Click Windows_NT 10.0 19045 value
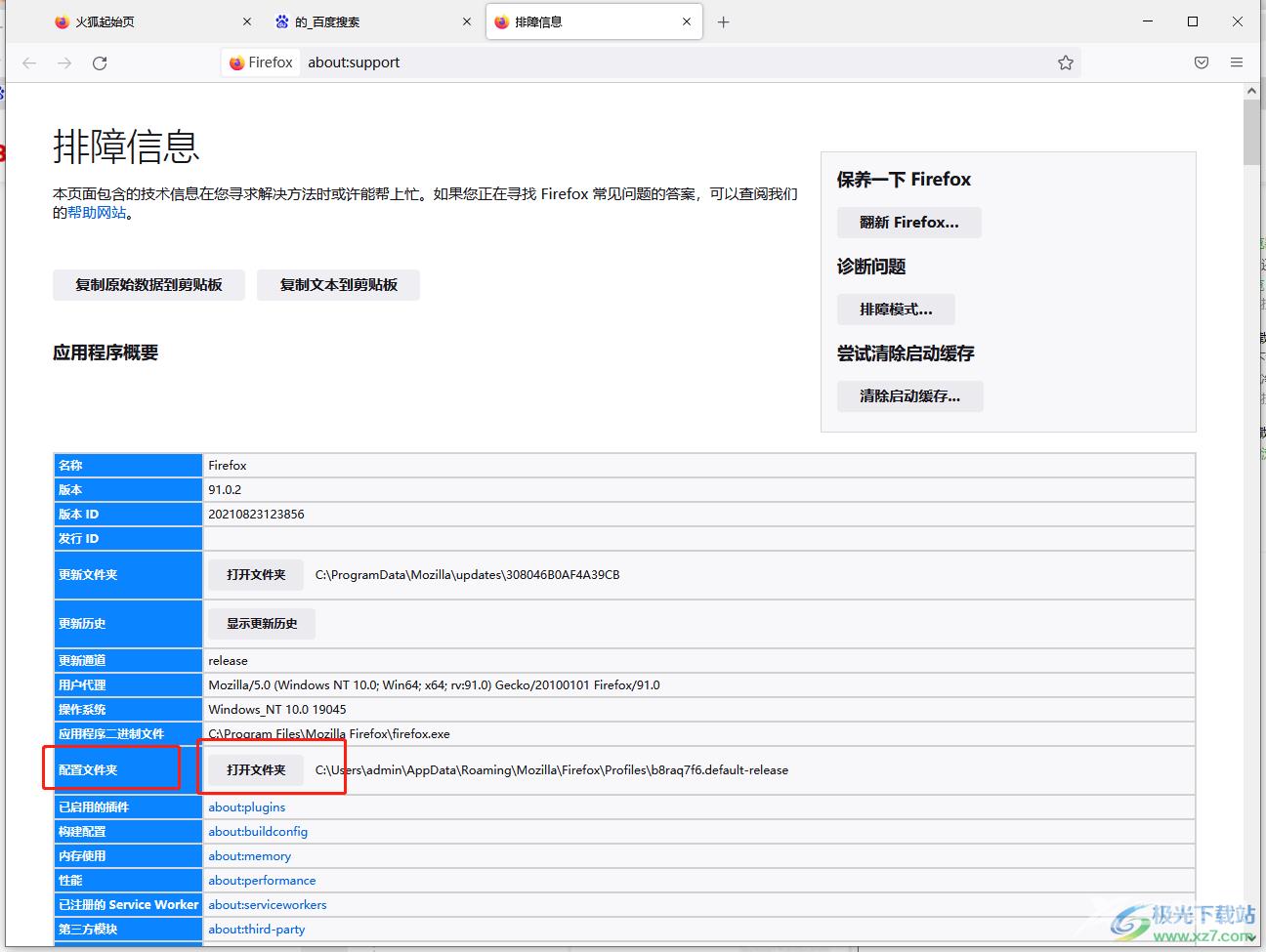The image size is (1266, 952). [x=277, y=710]
